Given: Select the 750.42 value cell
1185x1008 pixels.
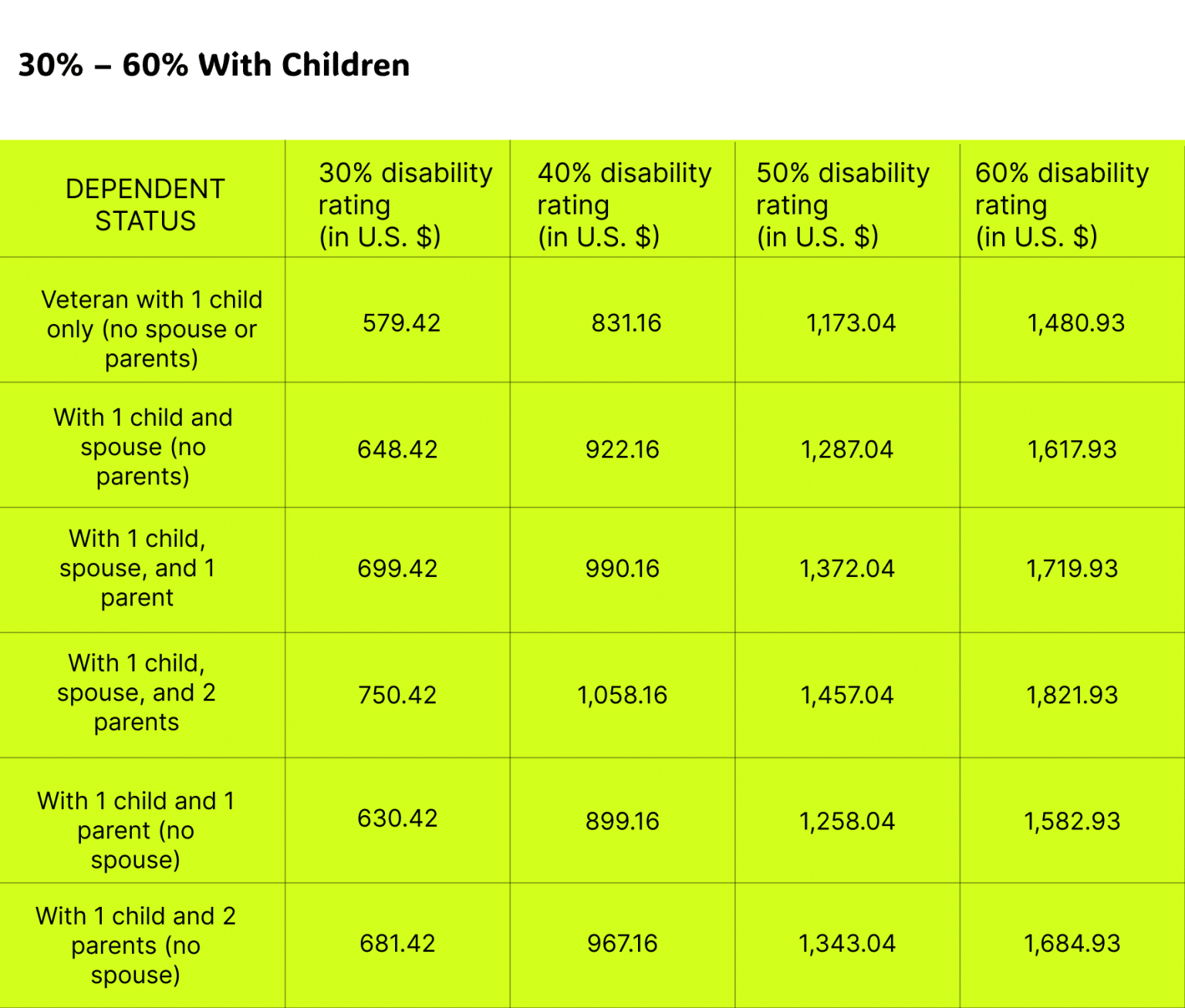Looking at the screenshot, I should (397, 696).
